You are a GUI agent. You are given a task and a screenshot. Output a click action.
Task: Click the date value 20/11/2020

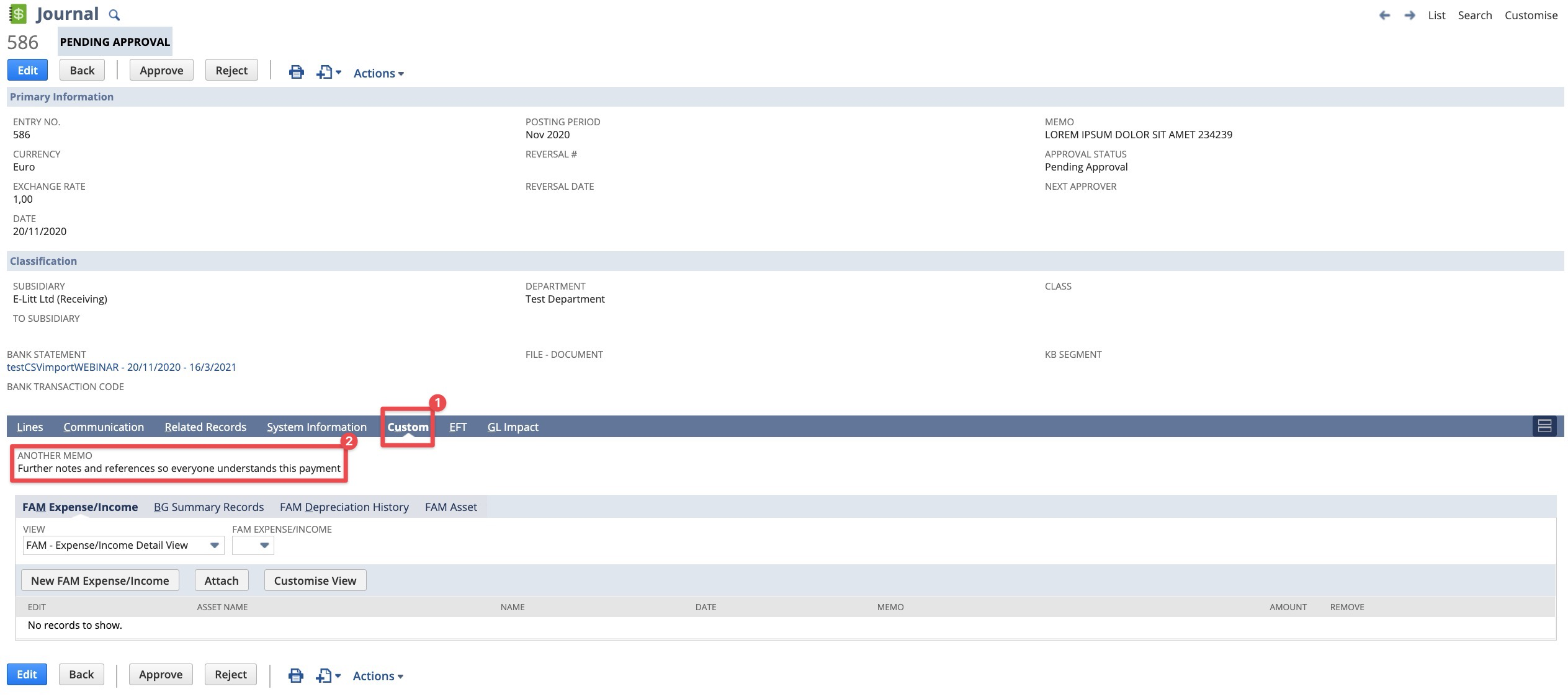coord(40,231)
